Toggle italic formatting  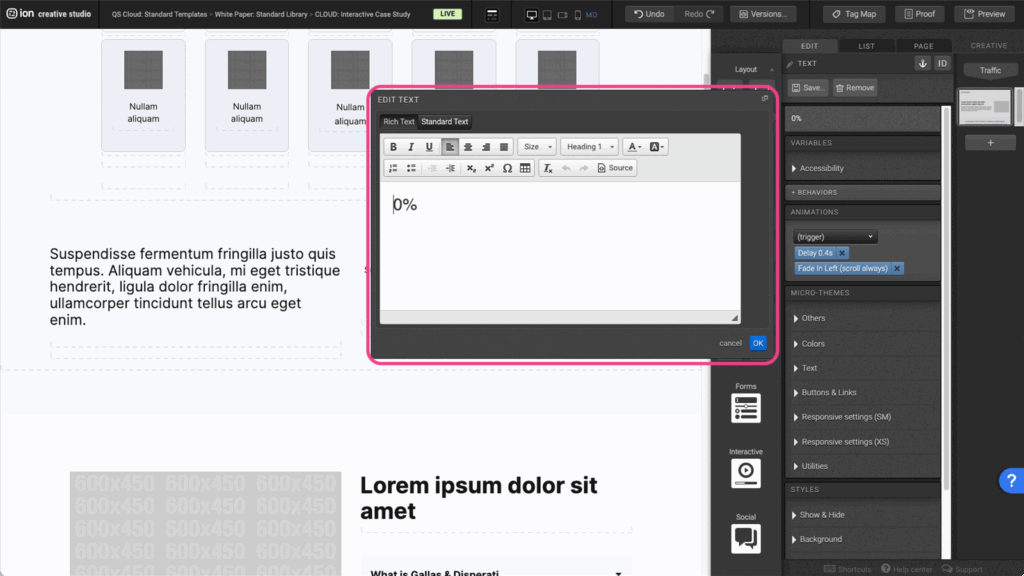point(411,147)
